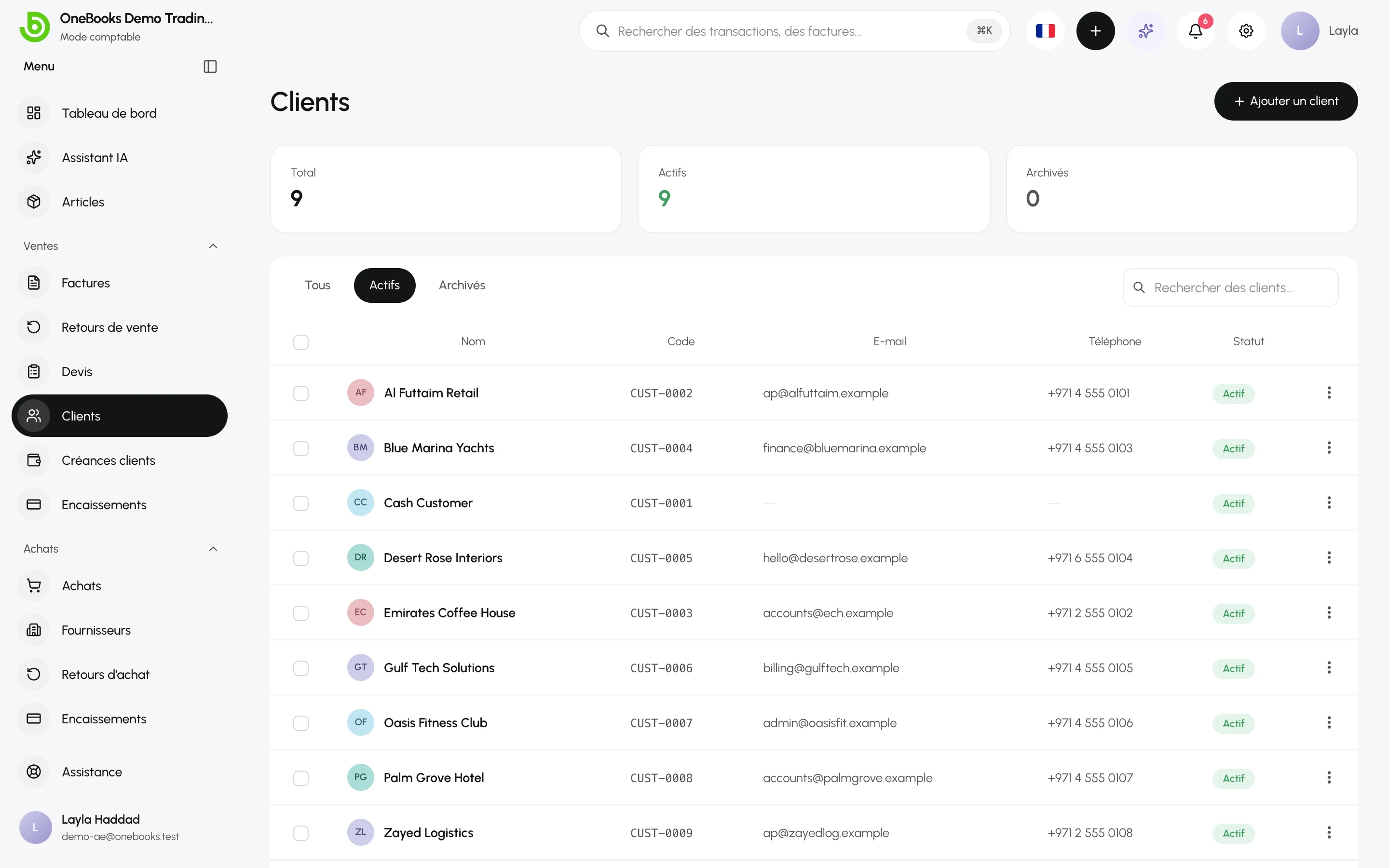Open more actions for Cash Customer
The height and width of the screenshot is (868, 1389).
click(1329, 503)
